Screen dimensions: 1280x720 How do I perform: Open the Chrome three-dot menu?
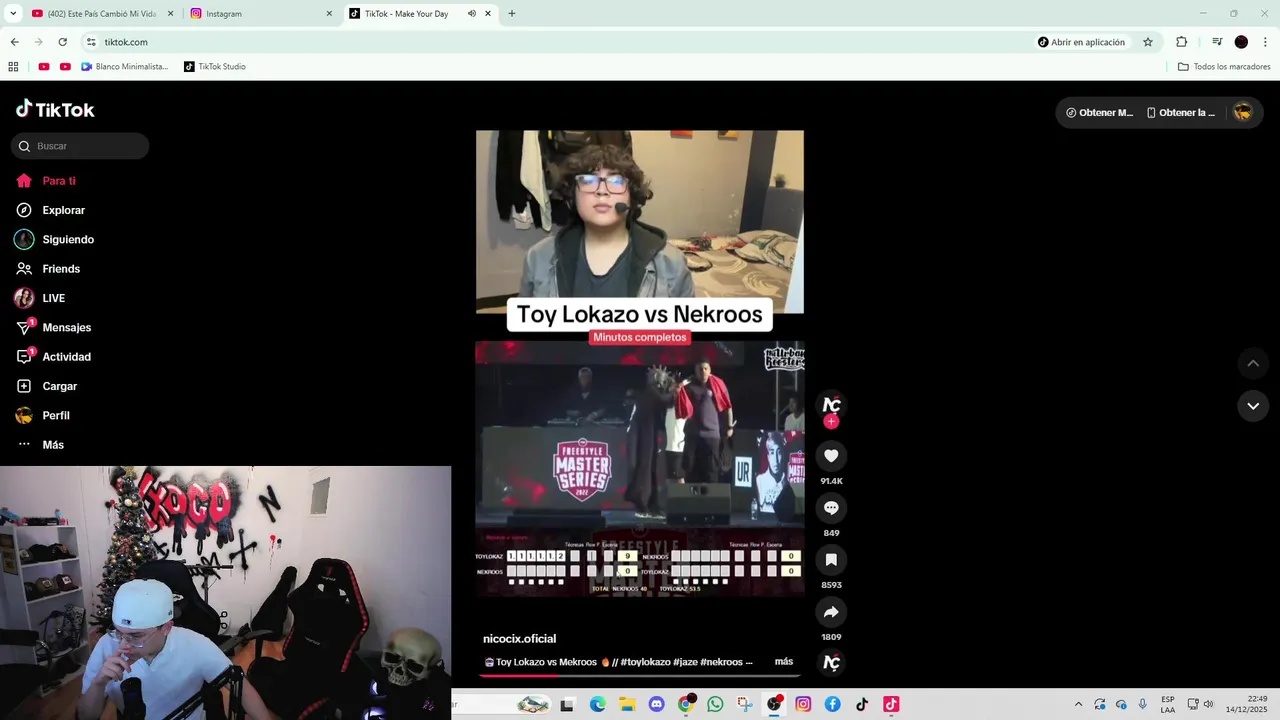[x=1266, y=42]
